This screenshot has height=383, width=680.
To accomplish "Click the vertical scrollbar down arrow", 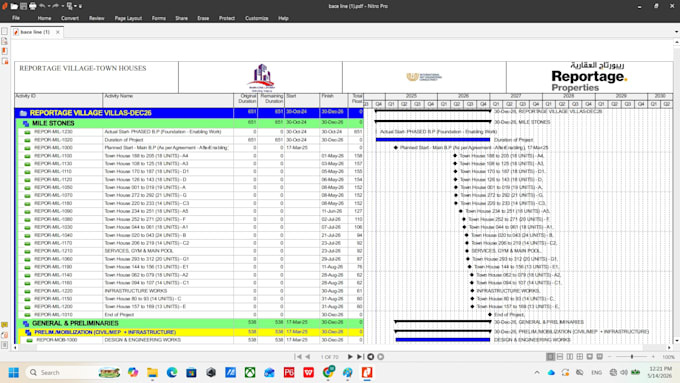I will (x=676, y=341).
